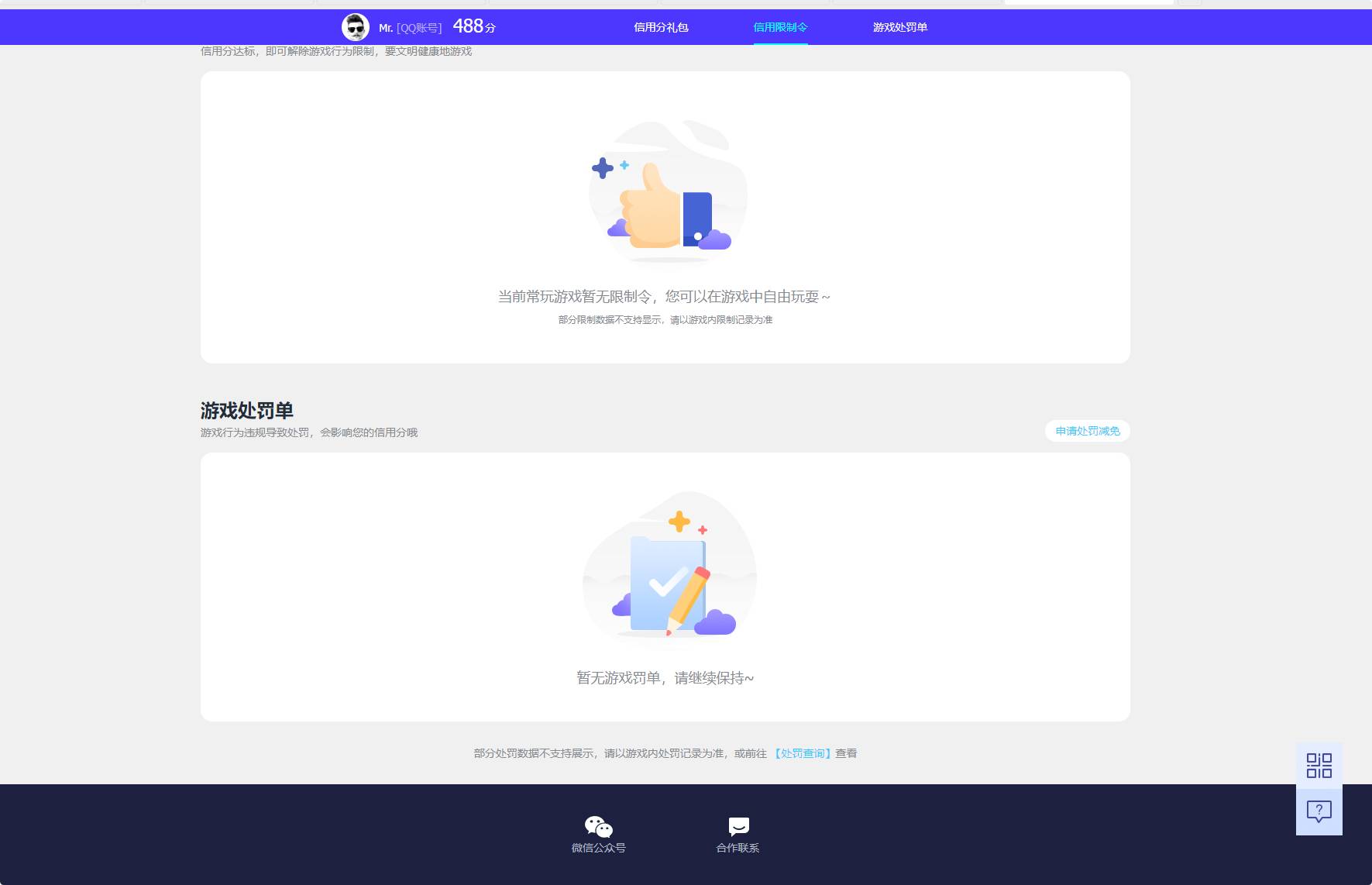Click the 暂无游戏罚单 empty state message
This screenshot has height=885, width=1372.
click(x=666, y=677)
